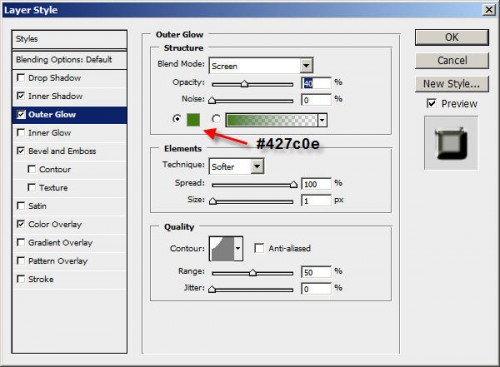Open the gradient preset dropdown arrow
The height and width of the screenshot is (367, 500).
322,120
